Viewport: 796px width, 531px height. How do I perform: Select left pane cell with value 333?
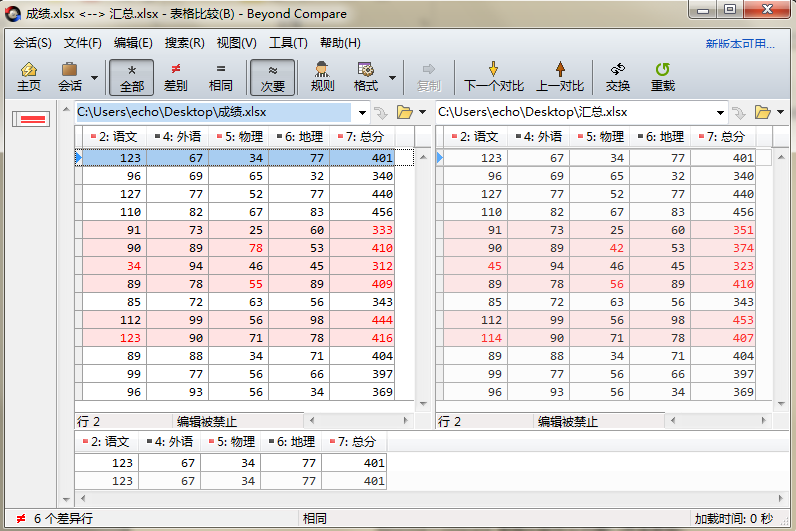point(362,230)
